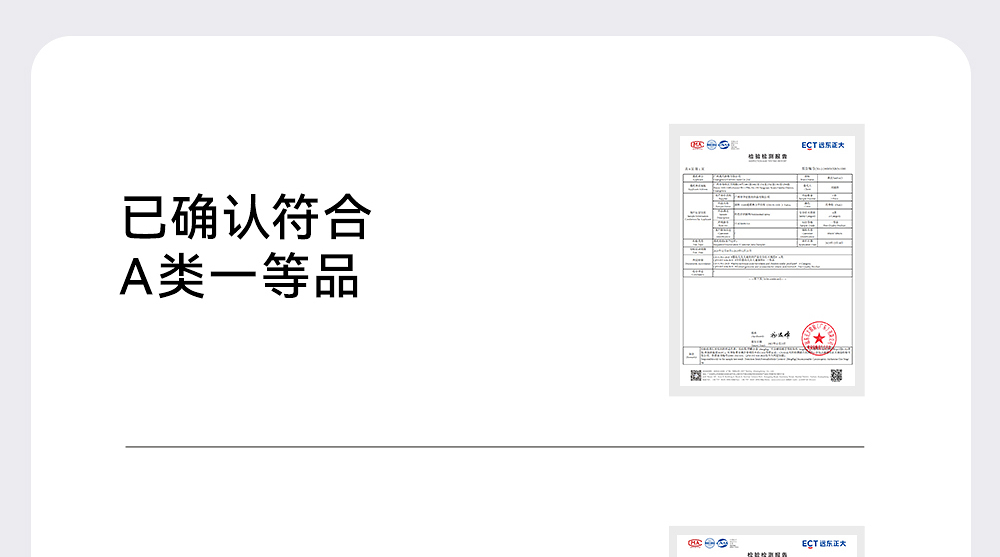Viewport: 1000px width, 557px height.
Task: Click the CNAS logo on second report
Action: click(x=724, y=544)
